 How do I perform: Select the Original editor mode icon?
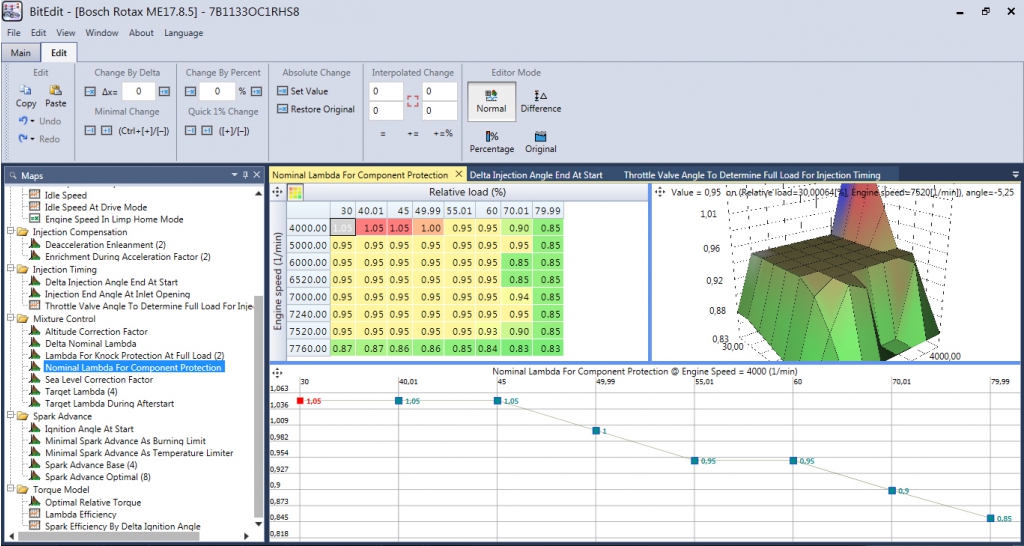pos(540,136)
